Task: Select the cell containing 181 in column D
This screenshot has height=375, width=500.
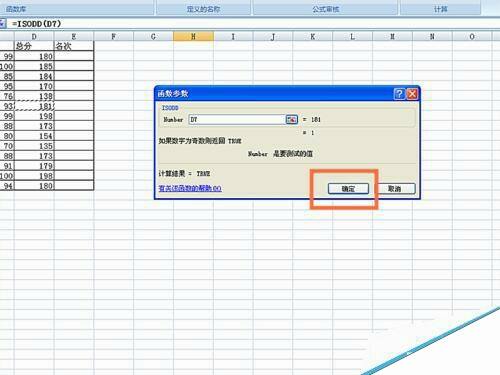Action: point(34,106)
